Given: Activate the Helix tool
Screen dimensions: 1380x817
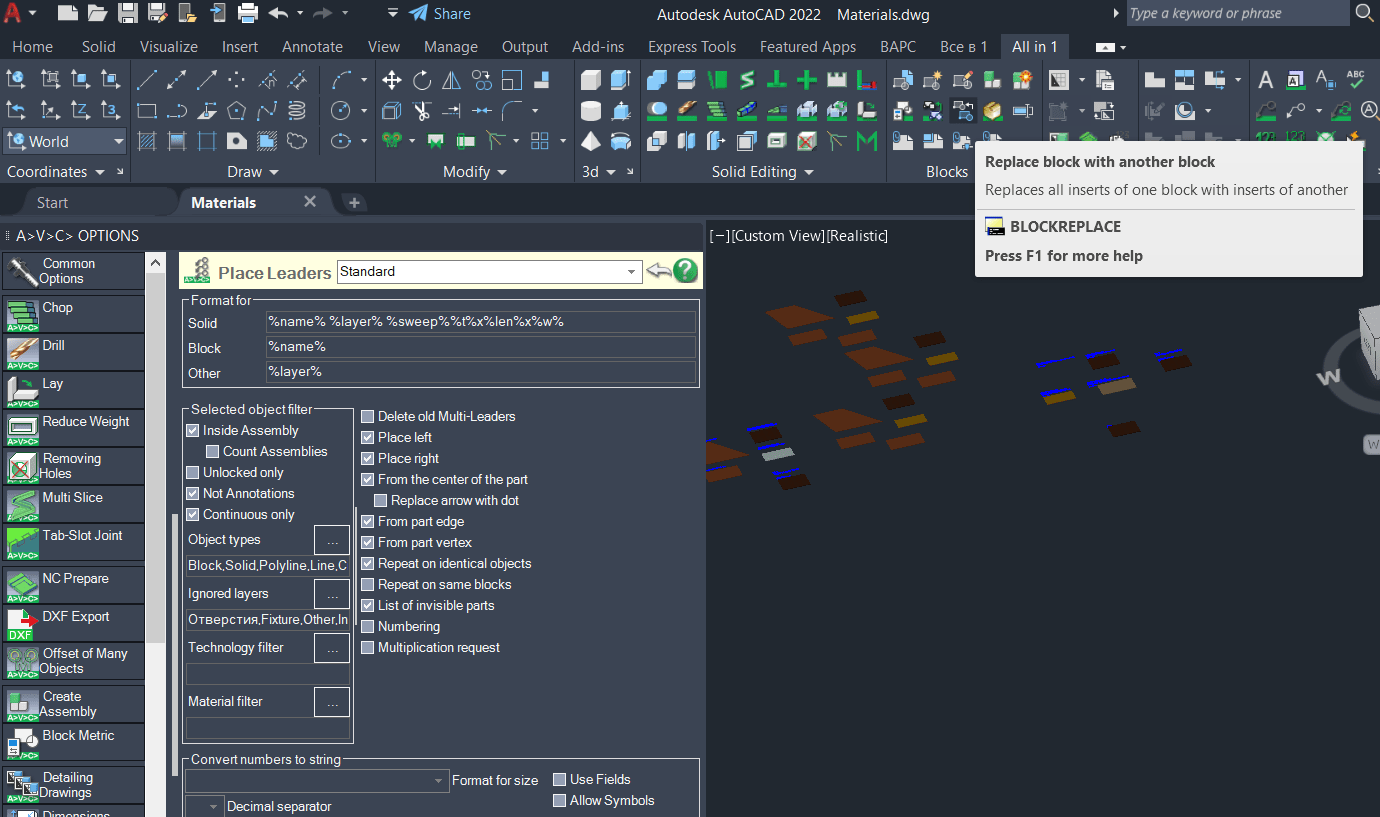Looking at the screenshot, I should (x=297, y=110).
